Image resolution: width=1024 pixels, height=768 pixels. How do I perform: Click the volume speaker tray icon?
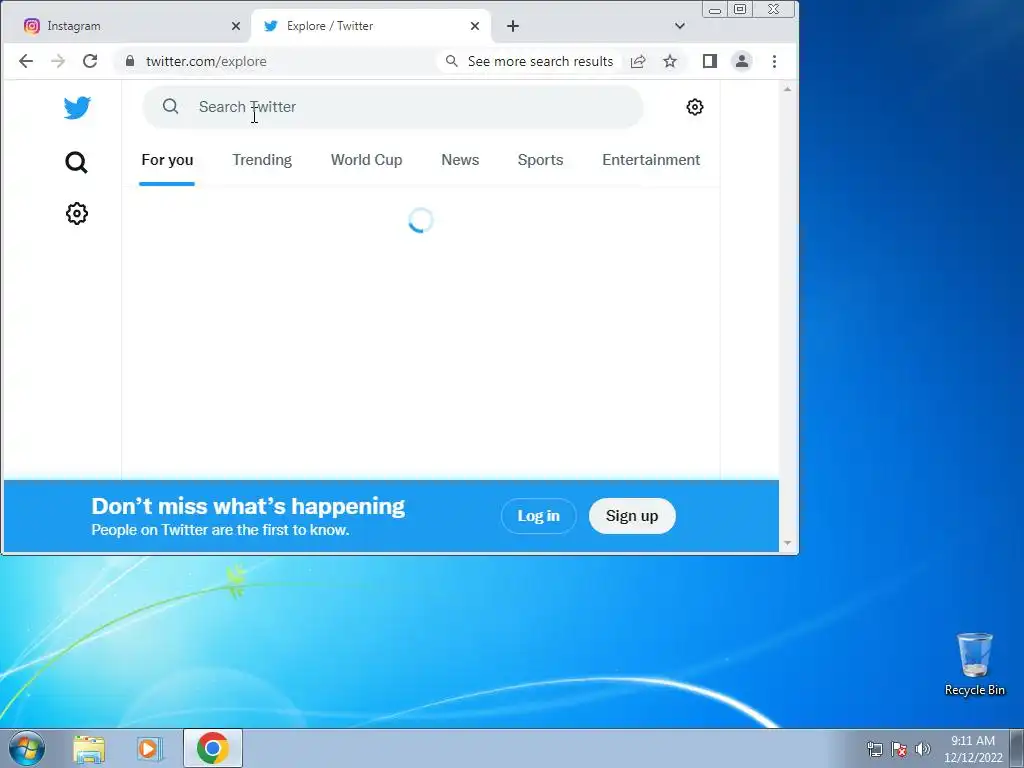point(923,749)
